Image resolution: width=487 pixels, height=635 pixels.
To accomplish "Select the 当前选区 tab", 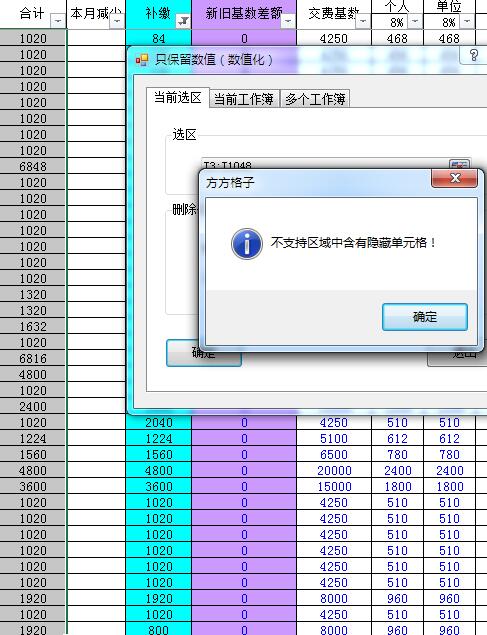I will (x=178, y=98).
